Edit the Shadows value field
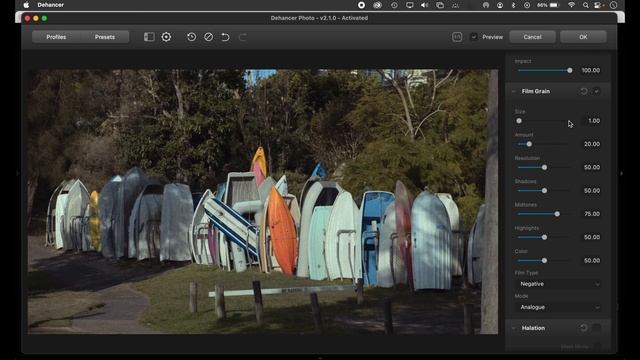The image size is (640, 360). click(592, 191)
